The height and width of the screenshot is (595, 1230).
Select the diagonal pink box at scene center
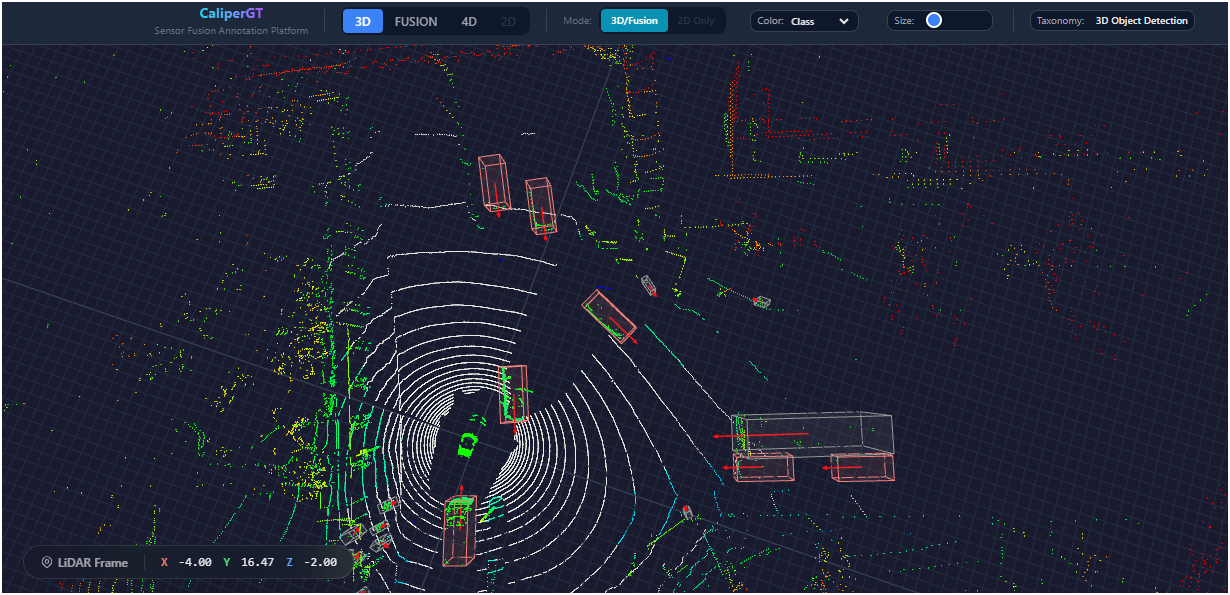tap(610, 316)
